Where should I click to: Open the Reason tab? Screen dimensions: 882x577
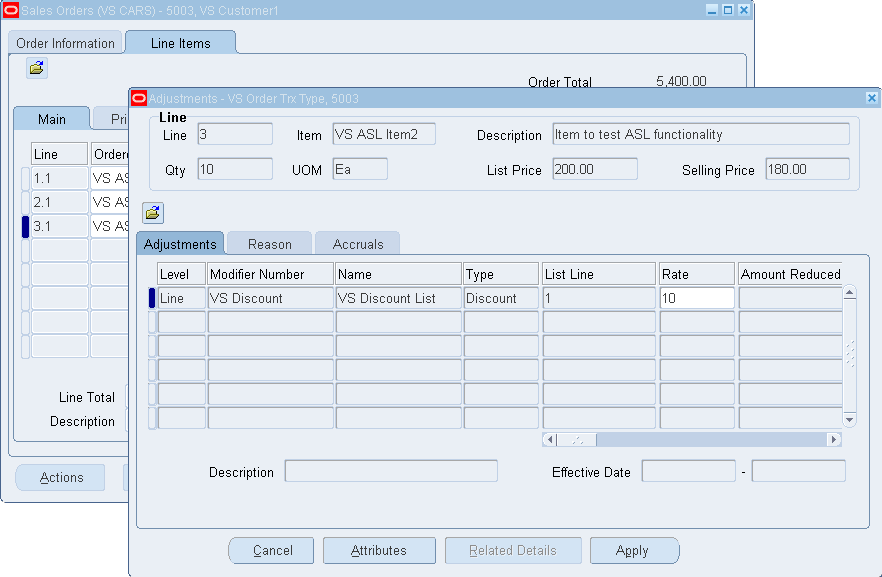[x=268, y=243]
